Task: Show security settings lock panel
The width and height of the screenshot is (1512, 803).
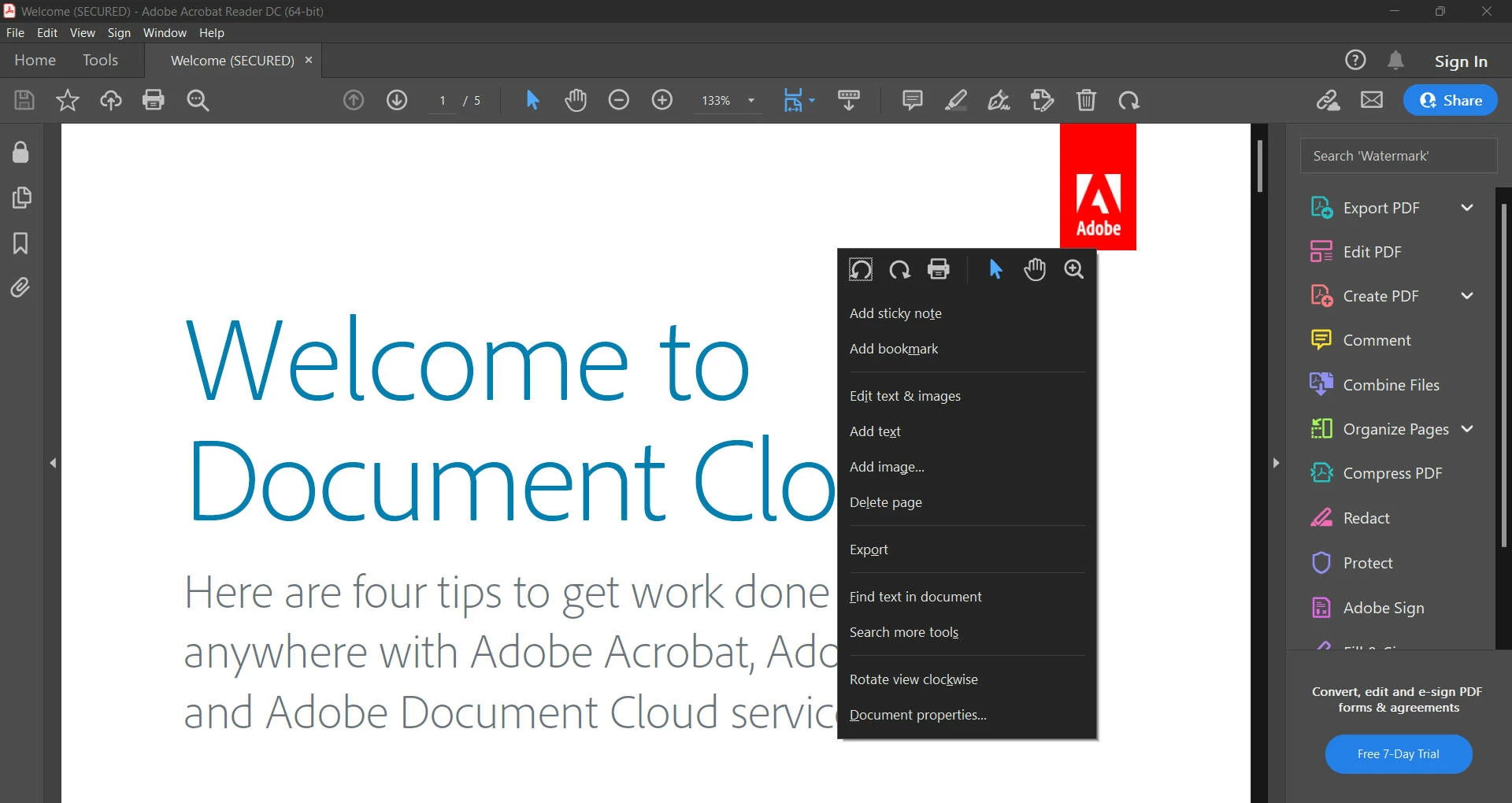Action: (x=21, y=152)
